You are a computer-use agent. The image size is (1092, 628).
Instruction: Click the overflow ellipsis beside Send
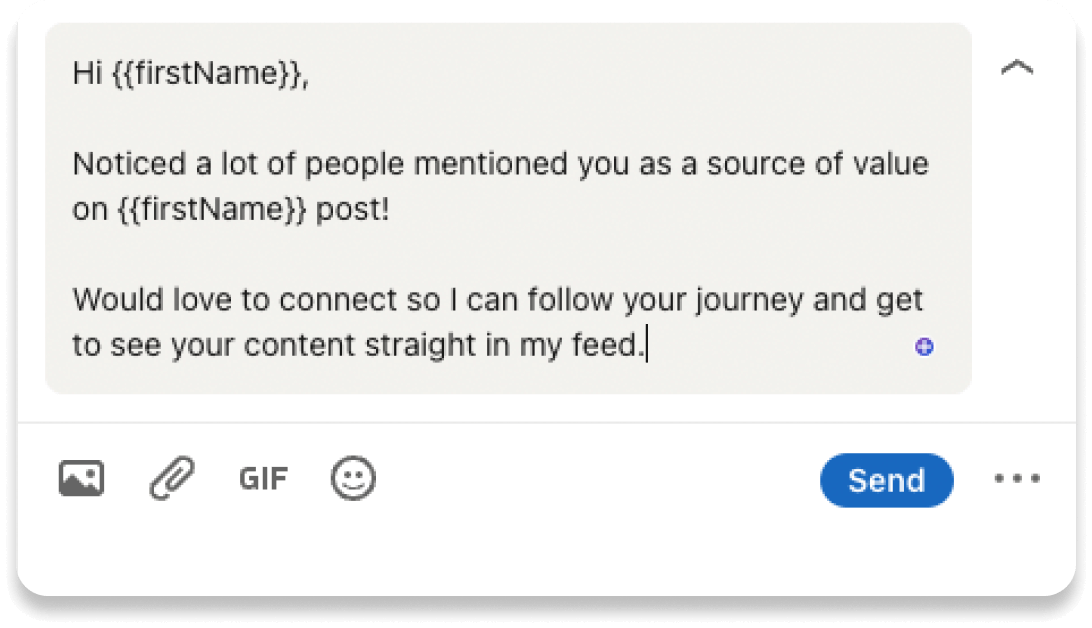(1016, 478)
